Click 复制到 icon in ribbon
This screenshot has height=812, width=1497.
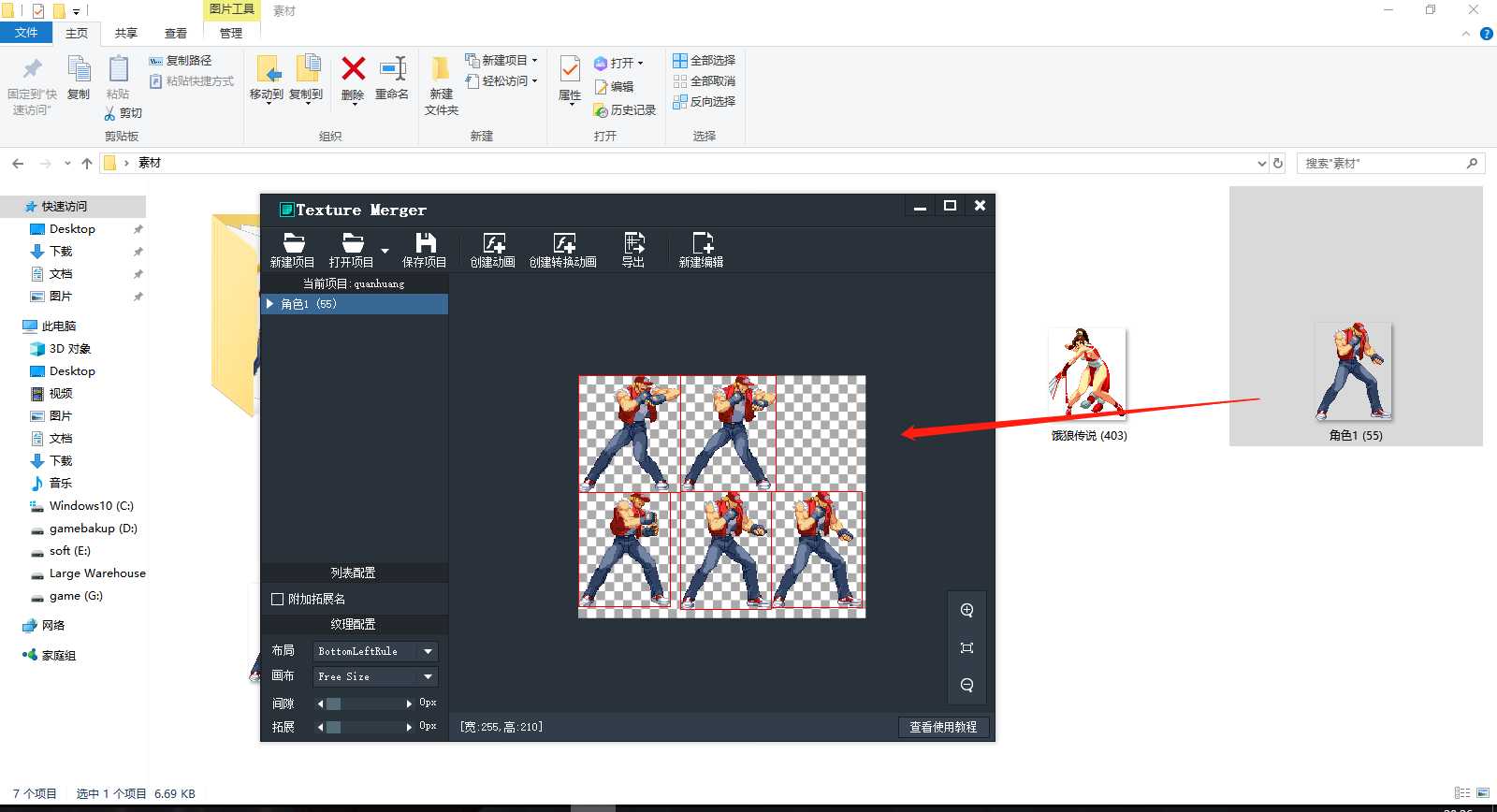coord(308,68)
